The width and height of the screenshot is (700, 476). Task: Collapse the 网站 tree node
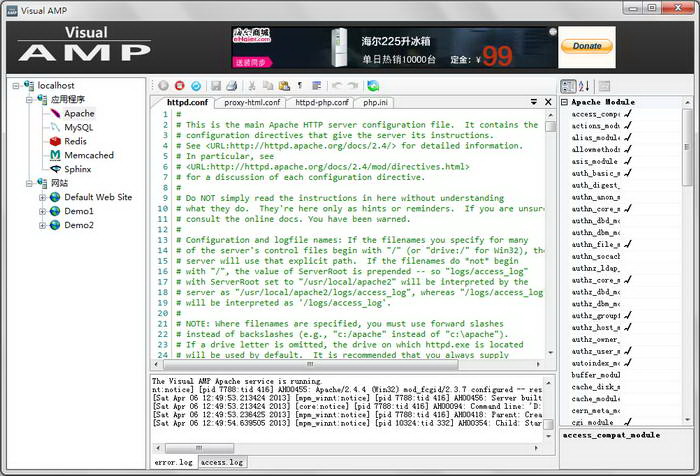pos(29,183)
